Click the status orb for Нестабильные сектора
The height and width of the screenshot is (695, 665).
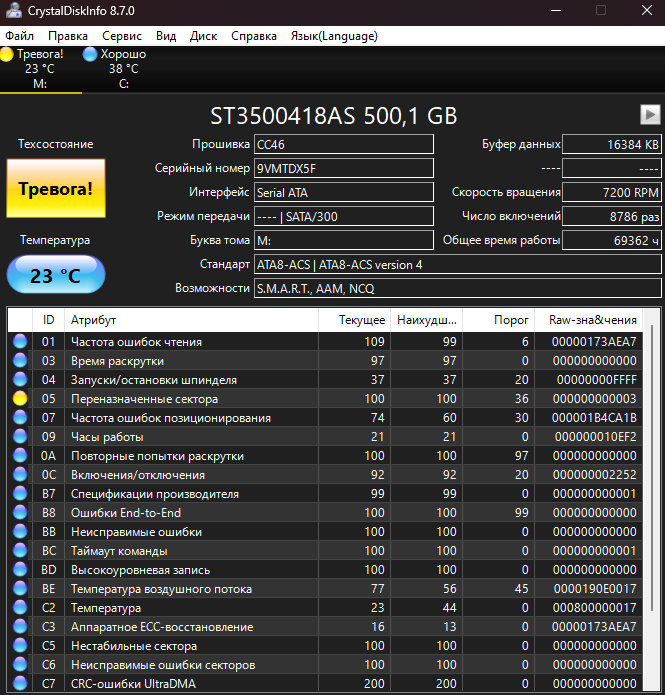[20, 645]
